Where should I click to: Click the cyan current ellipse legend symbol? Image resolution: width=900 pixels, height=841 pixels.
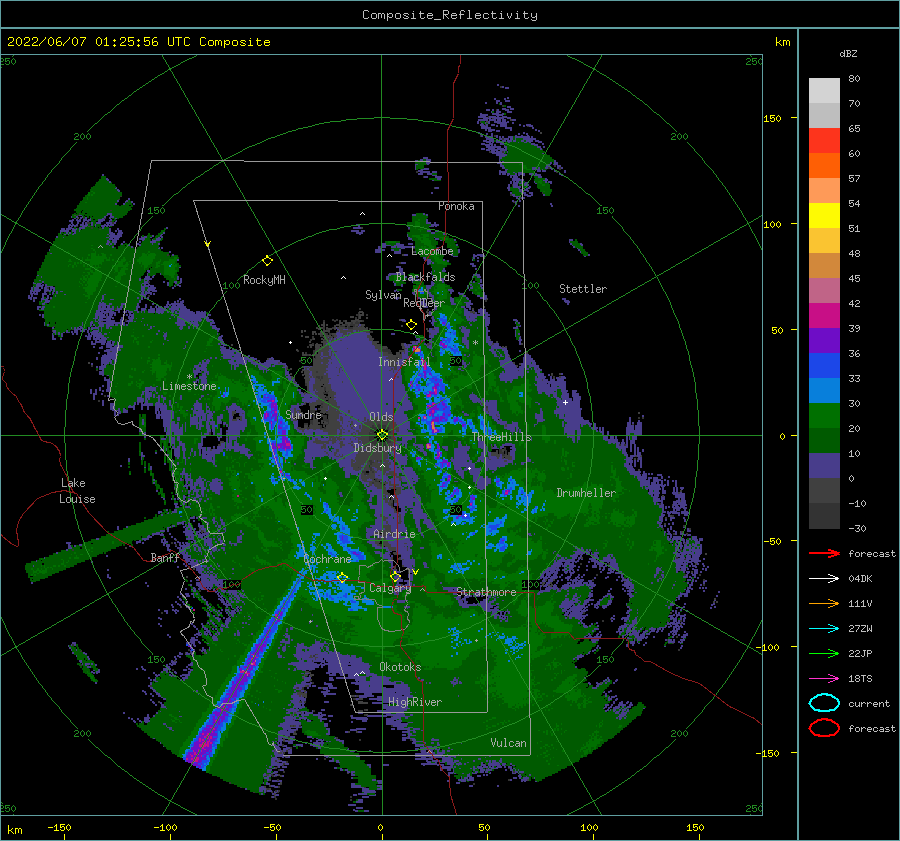[x=824, y=703]
